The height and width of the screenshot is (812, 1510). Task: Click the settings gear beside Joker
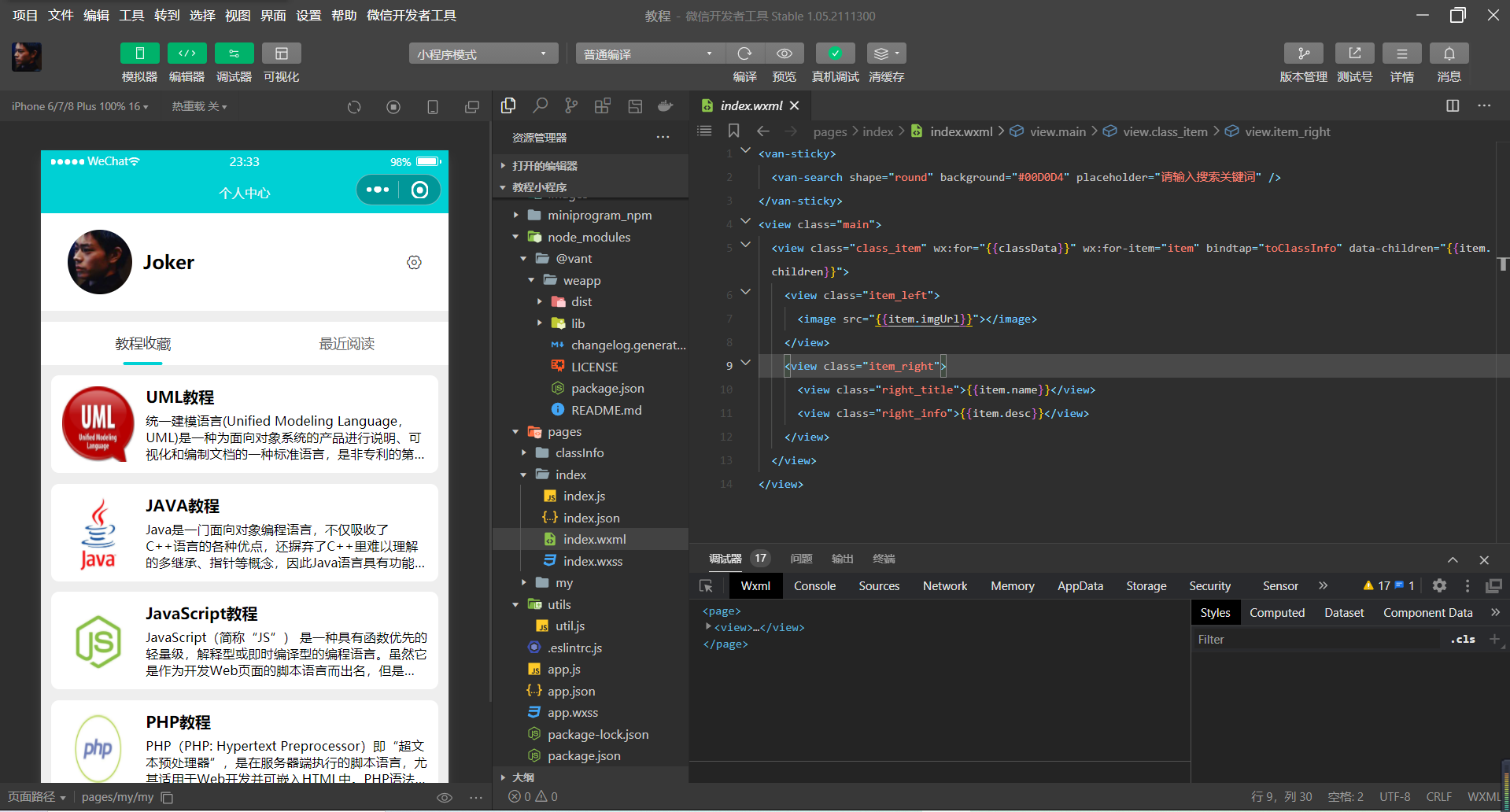pos(414,263)
